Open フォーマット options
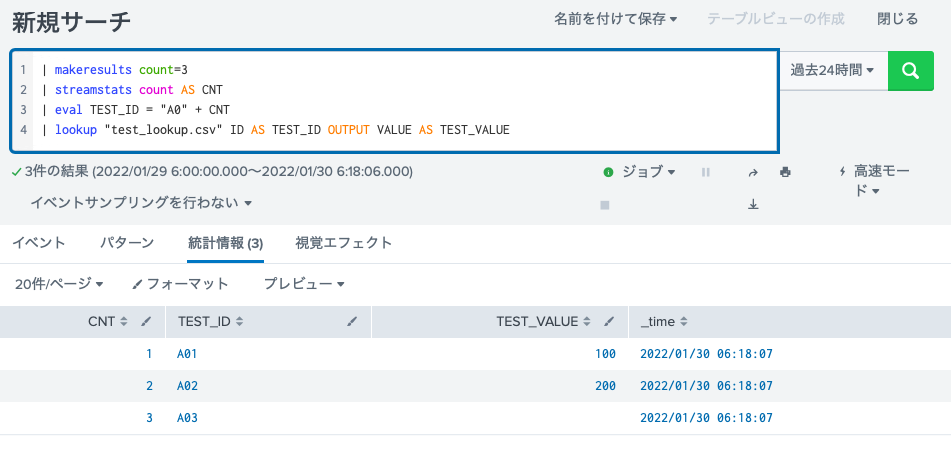Viewport: 951px width, 451px height. coord(180,284)
